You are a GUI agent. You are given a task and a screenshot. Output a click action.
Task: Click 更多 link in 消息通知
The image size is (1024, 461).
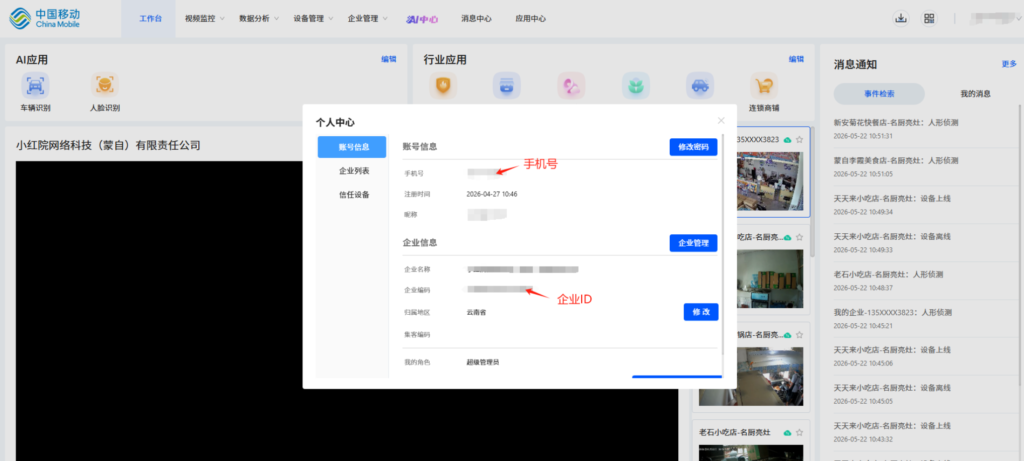1009,64
